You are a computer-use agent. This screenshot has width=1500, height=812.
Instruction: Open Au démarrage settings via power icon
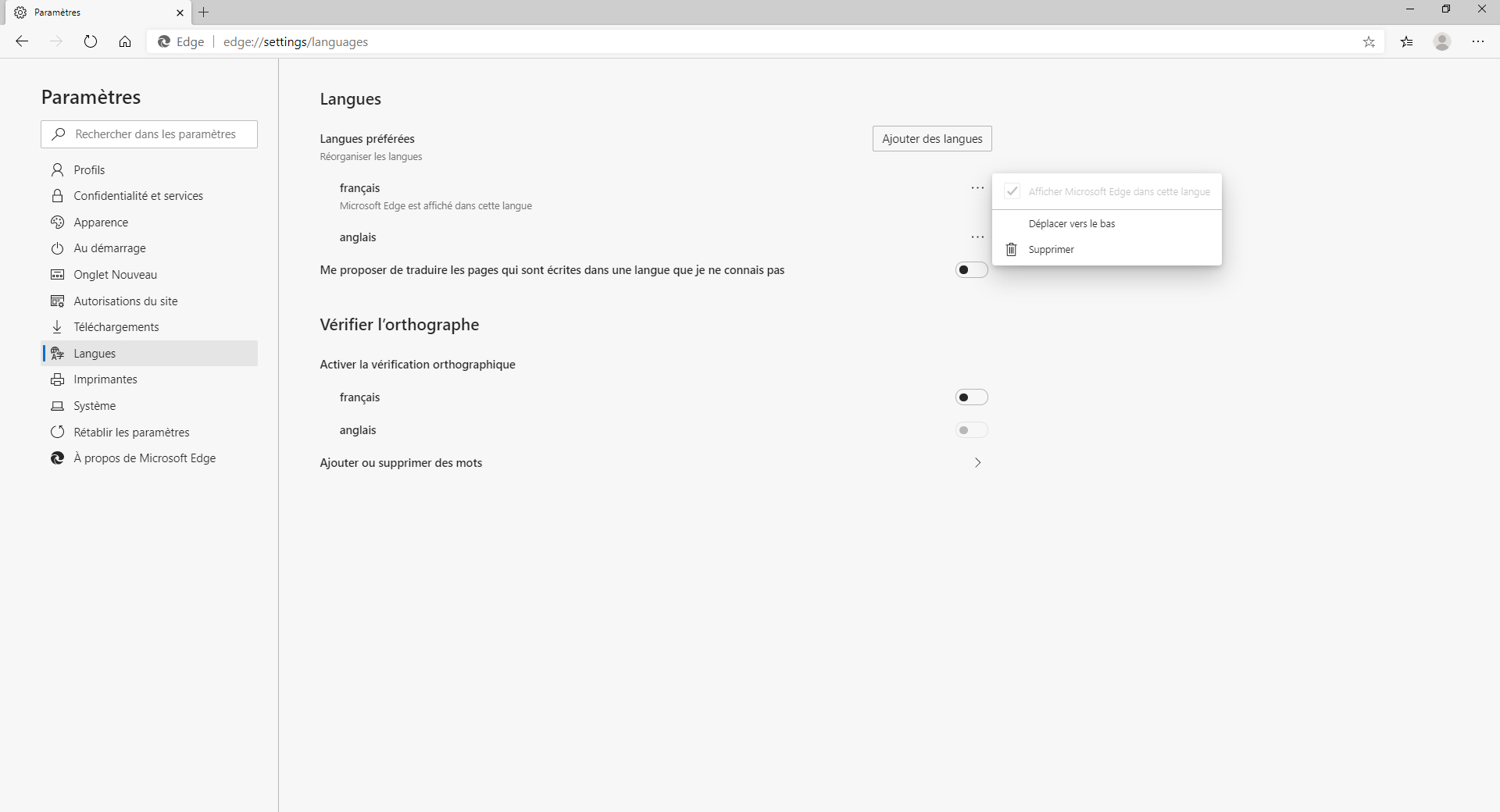(57, 248)
